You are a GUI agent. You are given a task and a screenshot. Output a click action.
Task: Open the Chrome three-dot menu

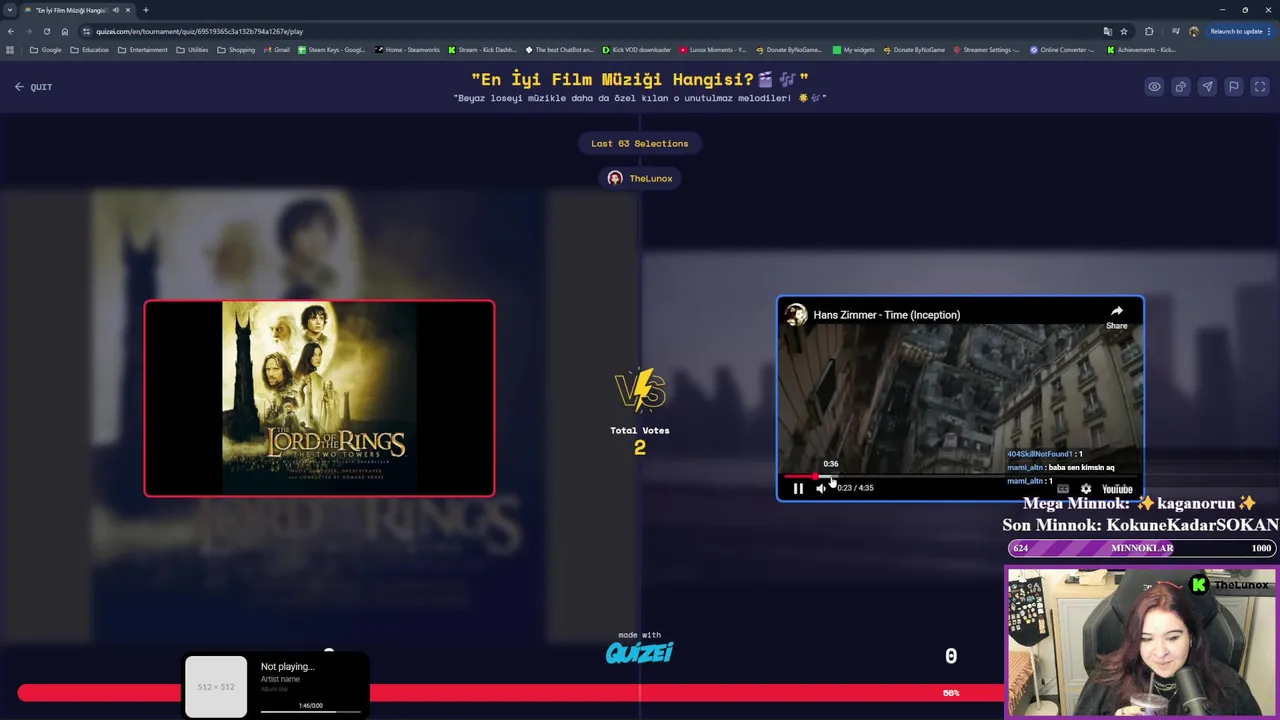[1270, 31]
